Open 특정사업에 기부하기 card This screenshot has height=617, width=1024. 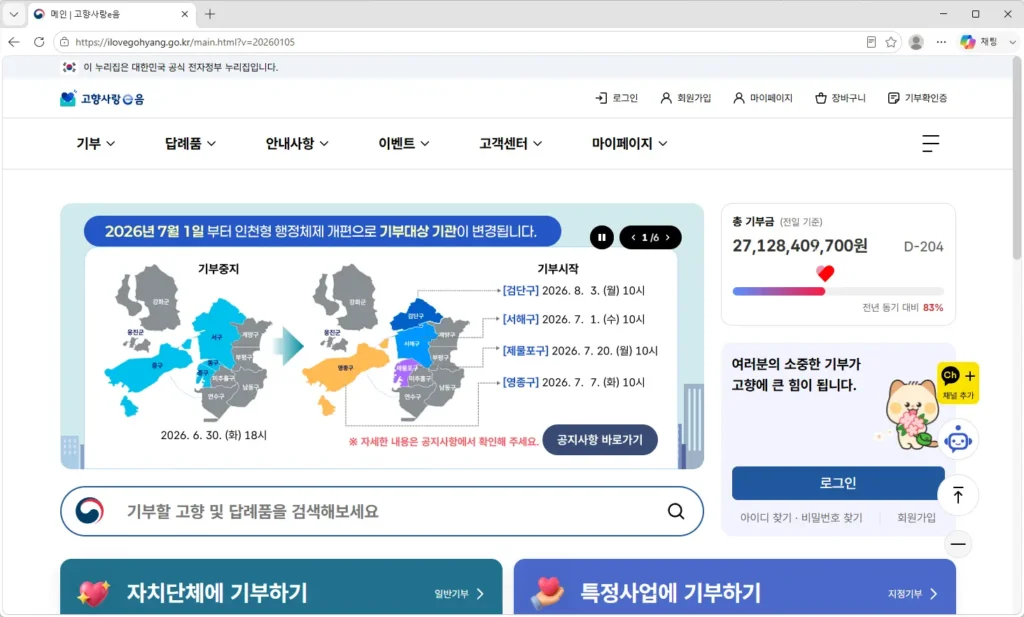[735, 587]
